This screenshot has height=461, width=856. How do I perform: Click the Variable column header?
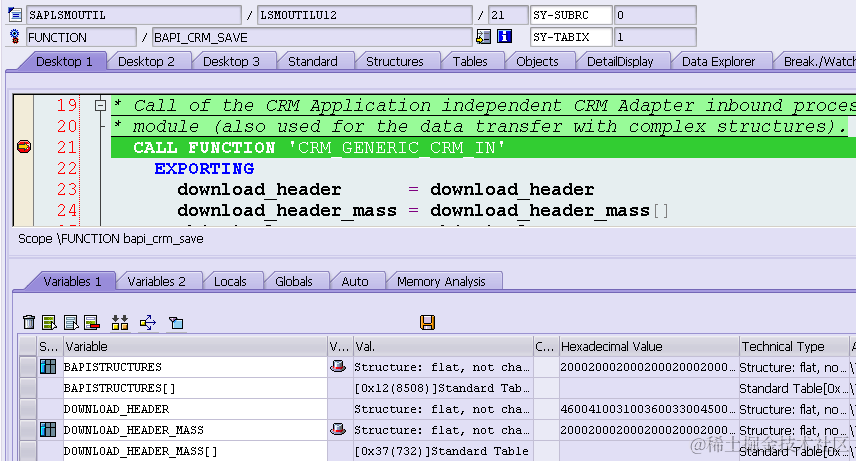(x=195, y=346)
